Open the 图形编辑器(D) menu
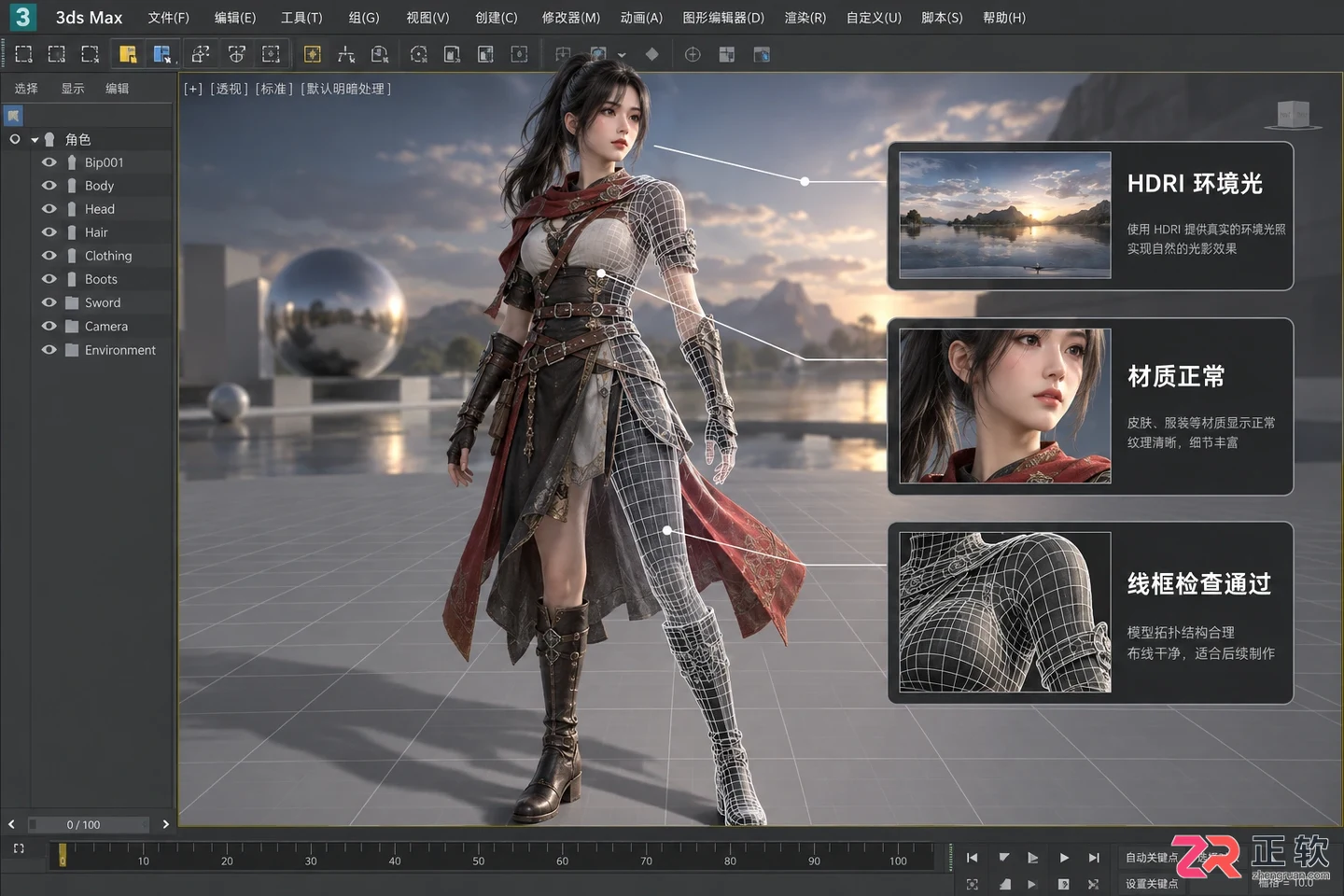 pos(723,18)
